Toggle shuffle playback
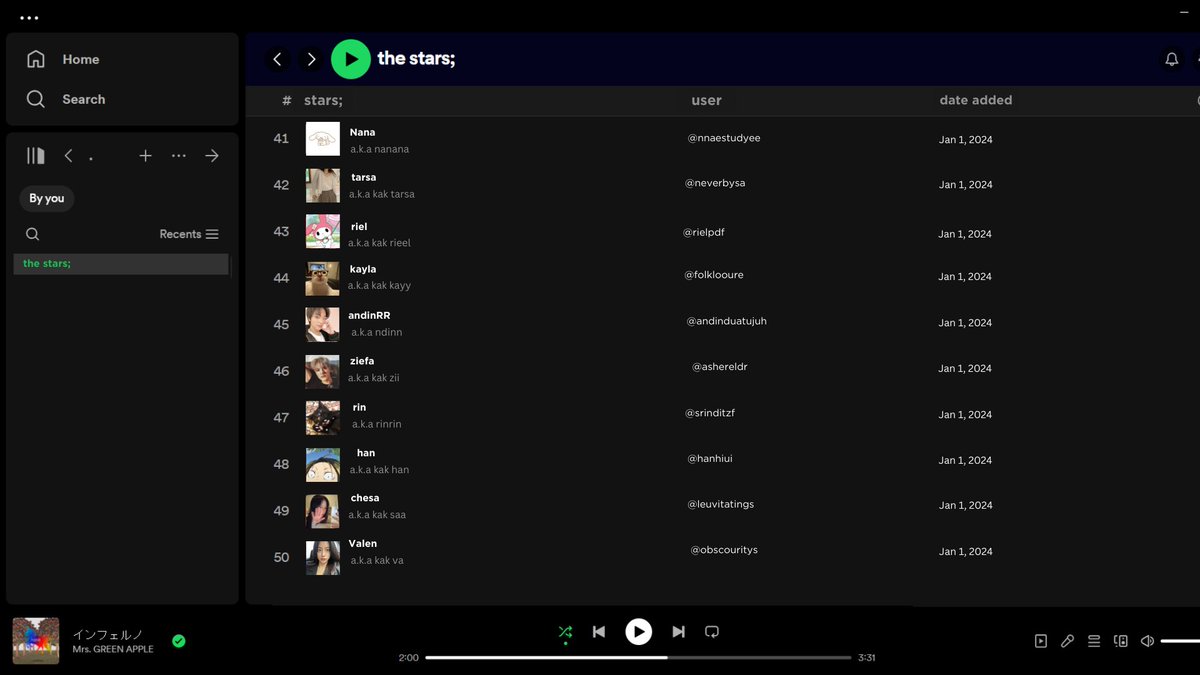This screenshot has height=675, width=1200. click(565, 632)
